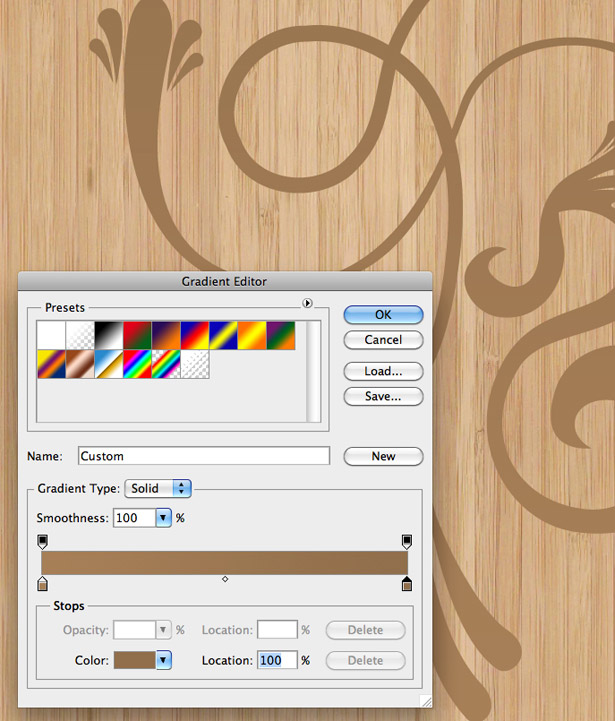Select the left opacity stop above gradient bar

pyautogui.click(x=42, y=542)
